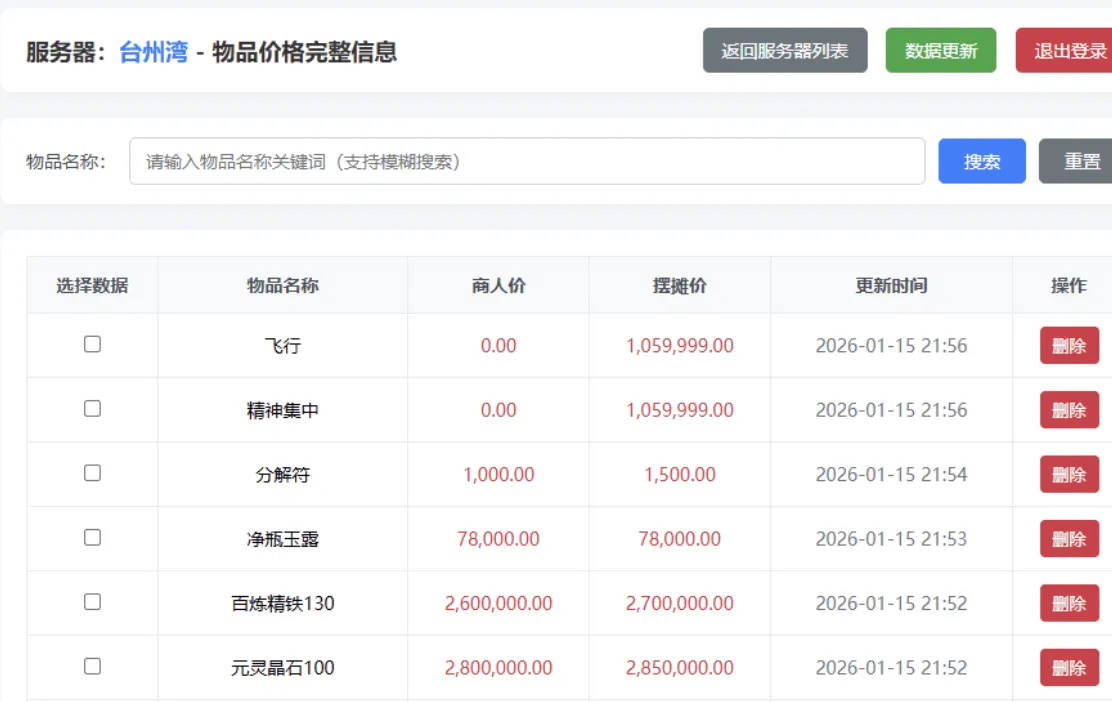Tick the checkbox for 元灵晶石100

(92, 667)
